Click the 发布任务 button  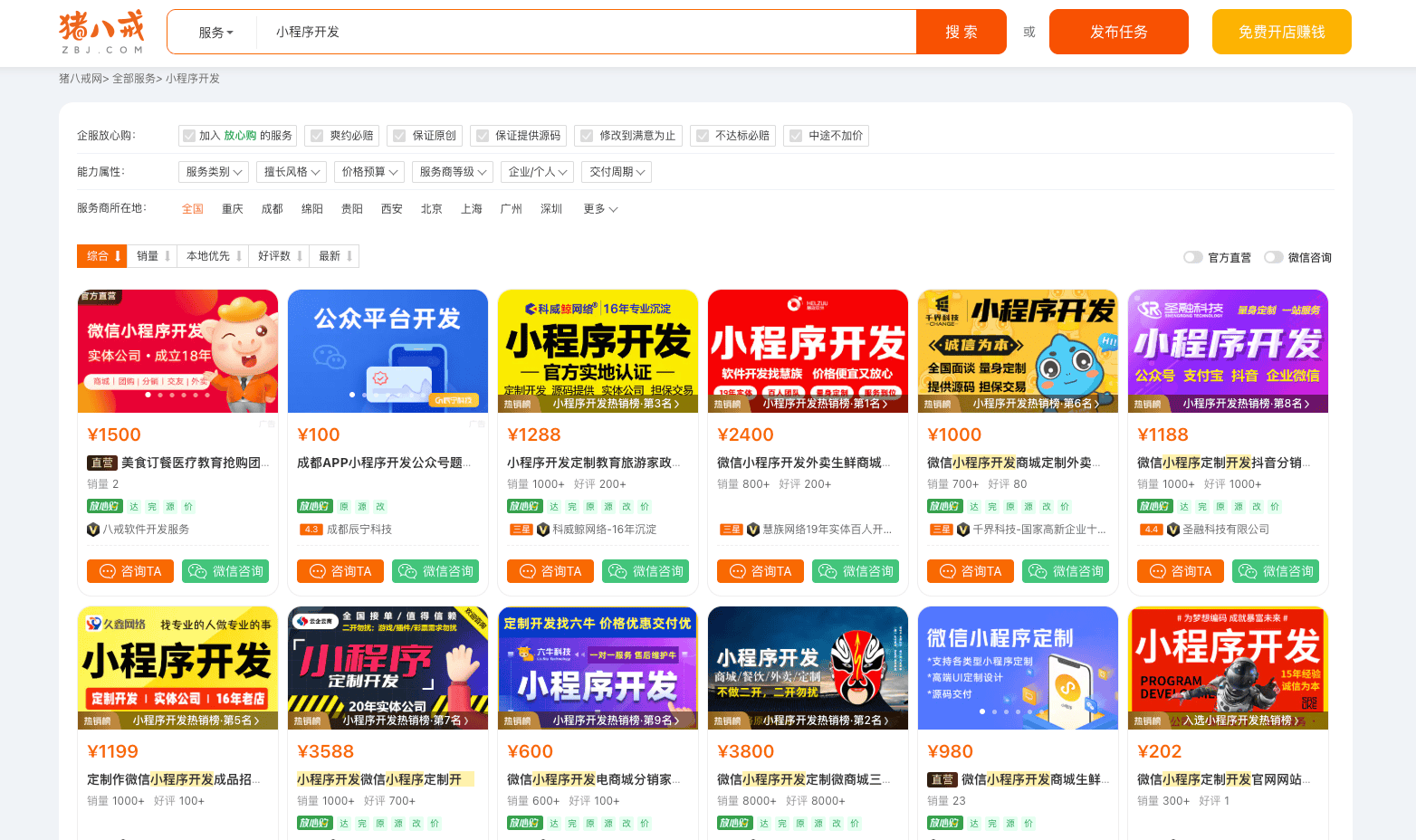click(x=1119, y=32)
